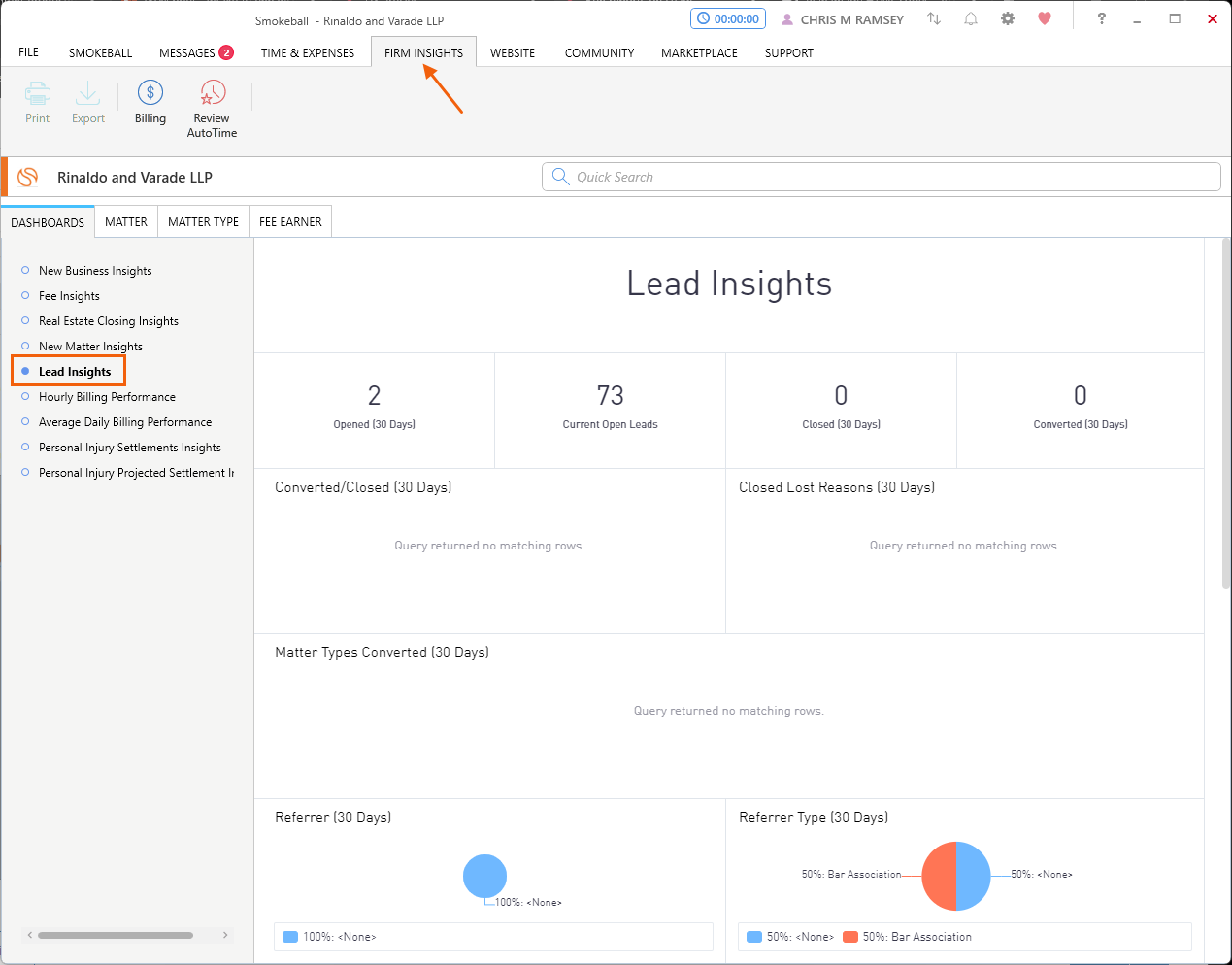Screen dimensions: 1232x965
Task: Open the settings gear
Action: pos(1008,18)
